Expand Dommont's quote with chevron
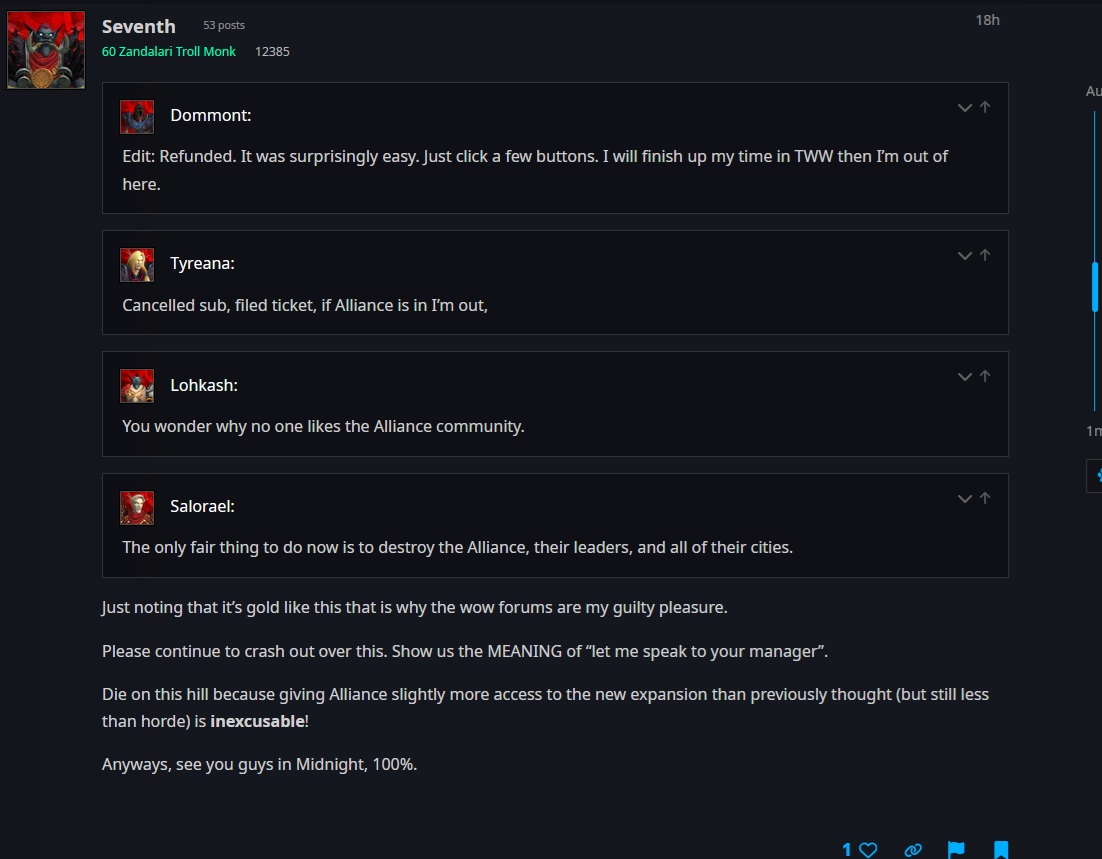The width and height of the screenshot is (1102, 859). (x=965, y=107)
